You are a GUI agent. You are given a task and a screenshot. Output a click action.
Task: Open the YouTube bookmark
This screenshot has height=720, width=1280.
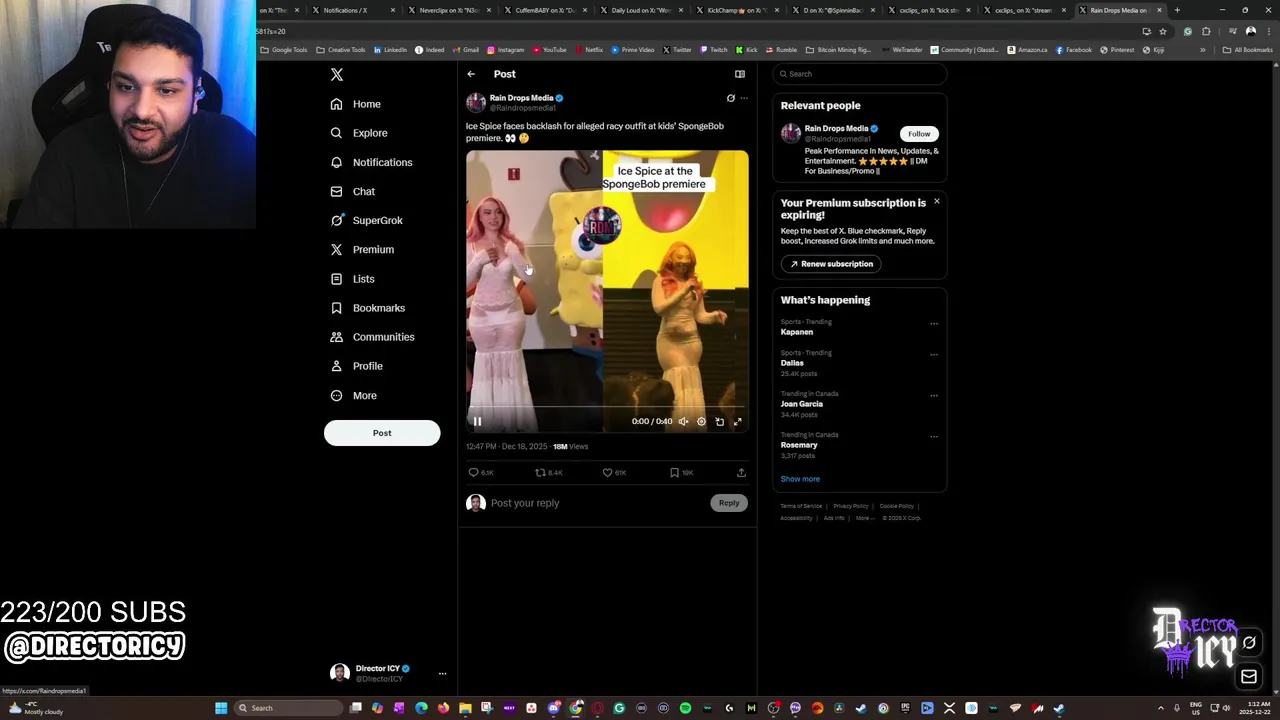pyautogui.click(x=550, y=50)
